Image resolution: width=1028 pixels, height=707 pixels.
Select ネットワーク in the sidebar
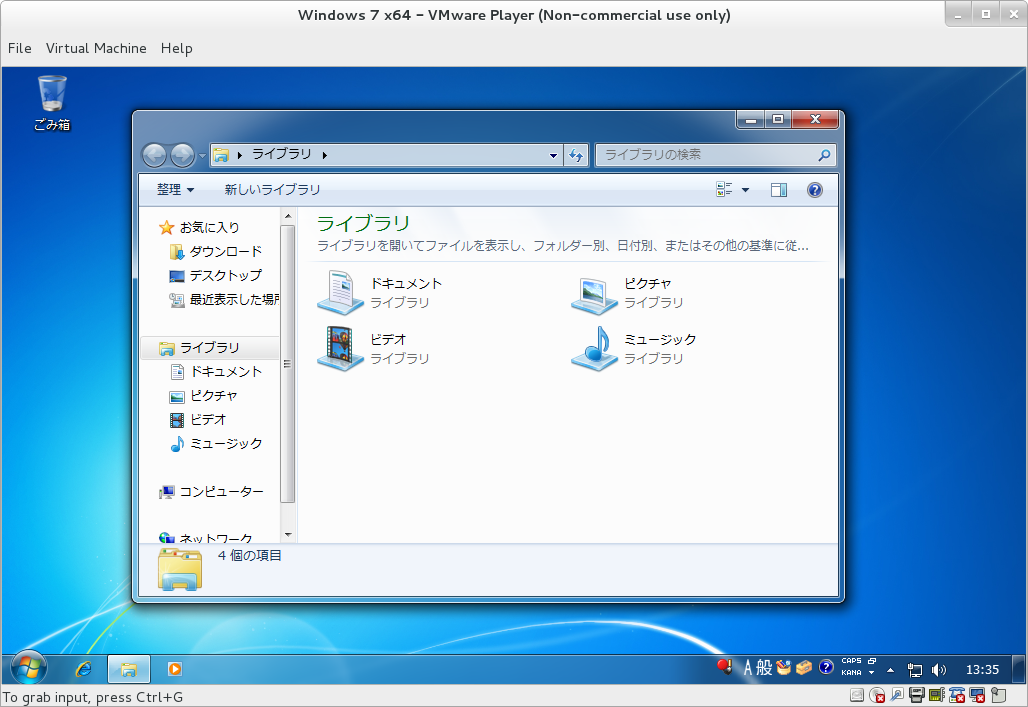pos(206,538)
